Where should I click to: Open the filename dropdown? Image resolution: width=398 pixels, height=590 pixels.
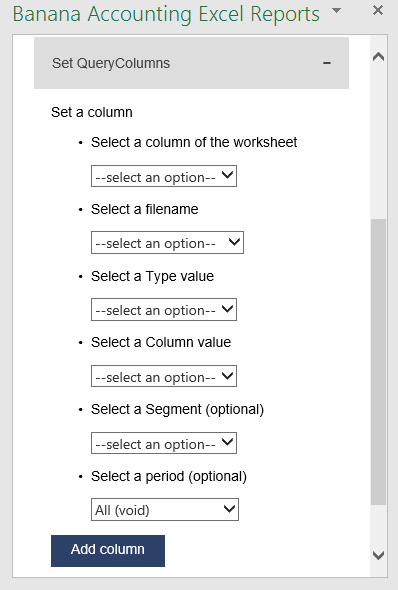pyautogui.click(x=167, y=243)
